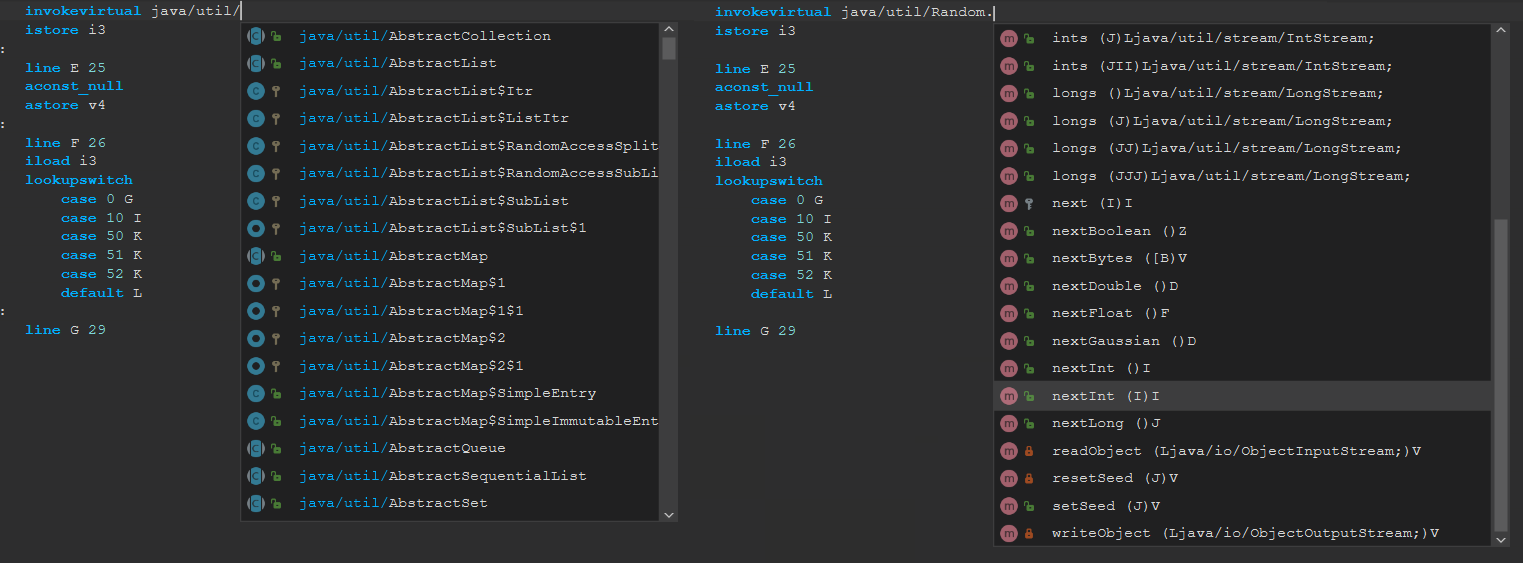Click scrollbar thumb in Random methods list
Screen dimensions: 1523x563
tap(1500, 375)
